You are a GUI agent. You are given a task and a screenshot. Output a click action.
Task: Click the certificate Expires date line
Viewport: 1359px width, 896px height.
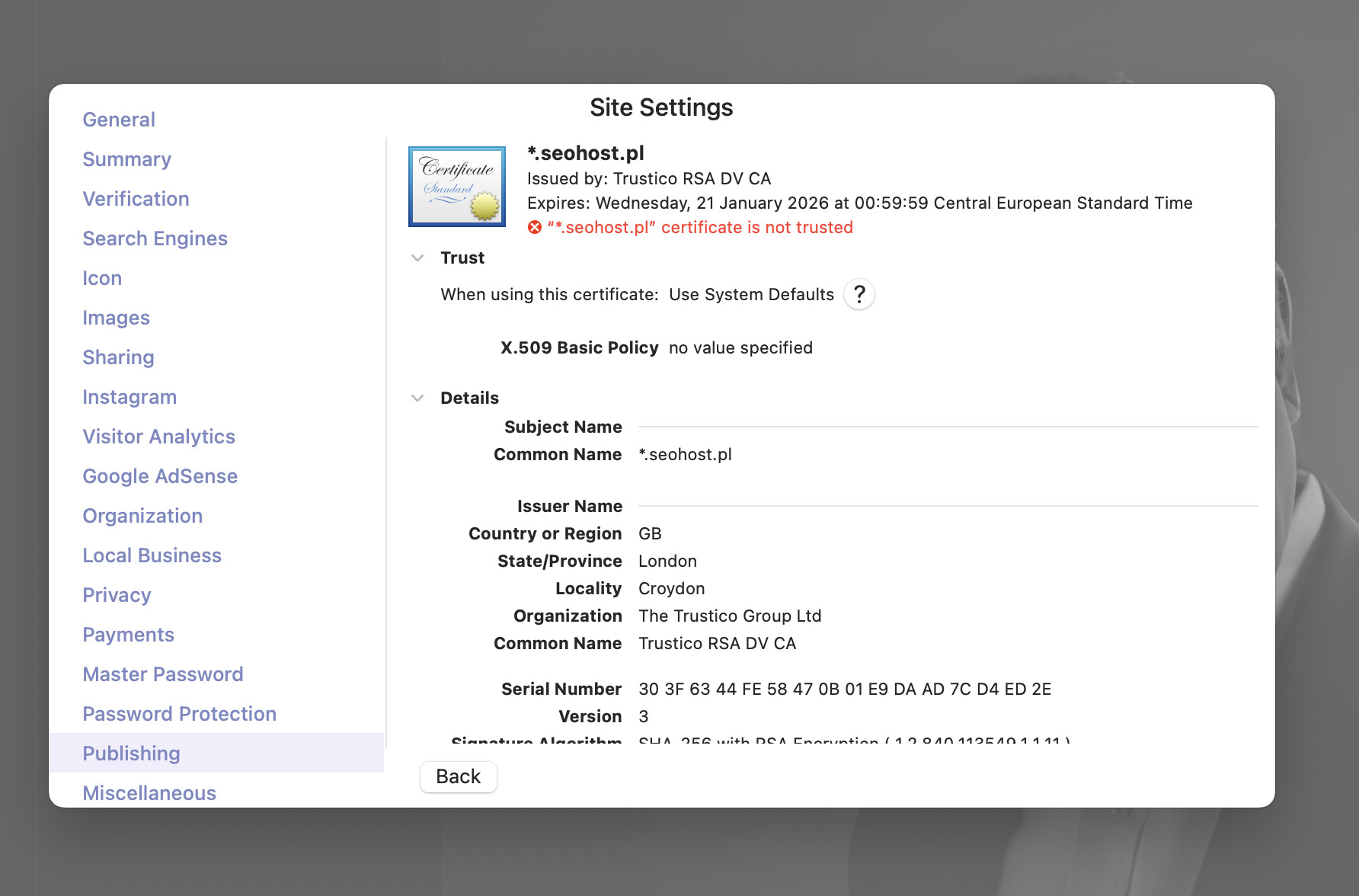pyautogui.click(x=860, y=203)
